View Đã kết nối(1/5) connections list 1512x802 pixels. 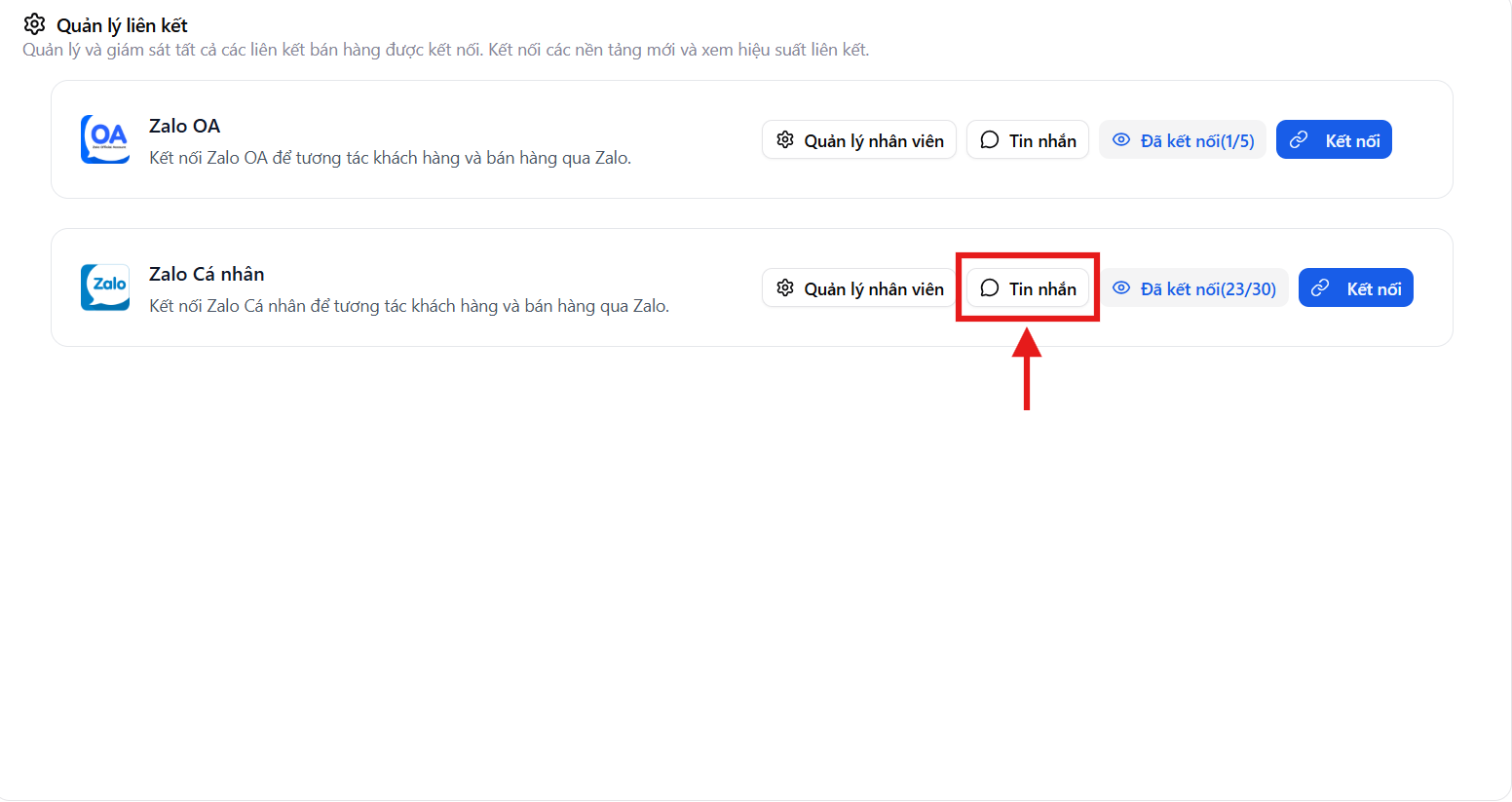click(x=1196, y=140)
